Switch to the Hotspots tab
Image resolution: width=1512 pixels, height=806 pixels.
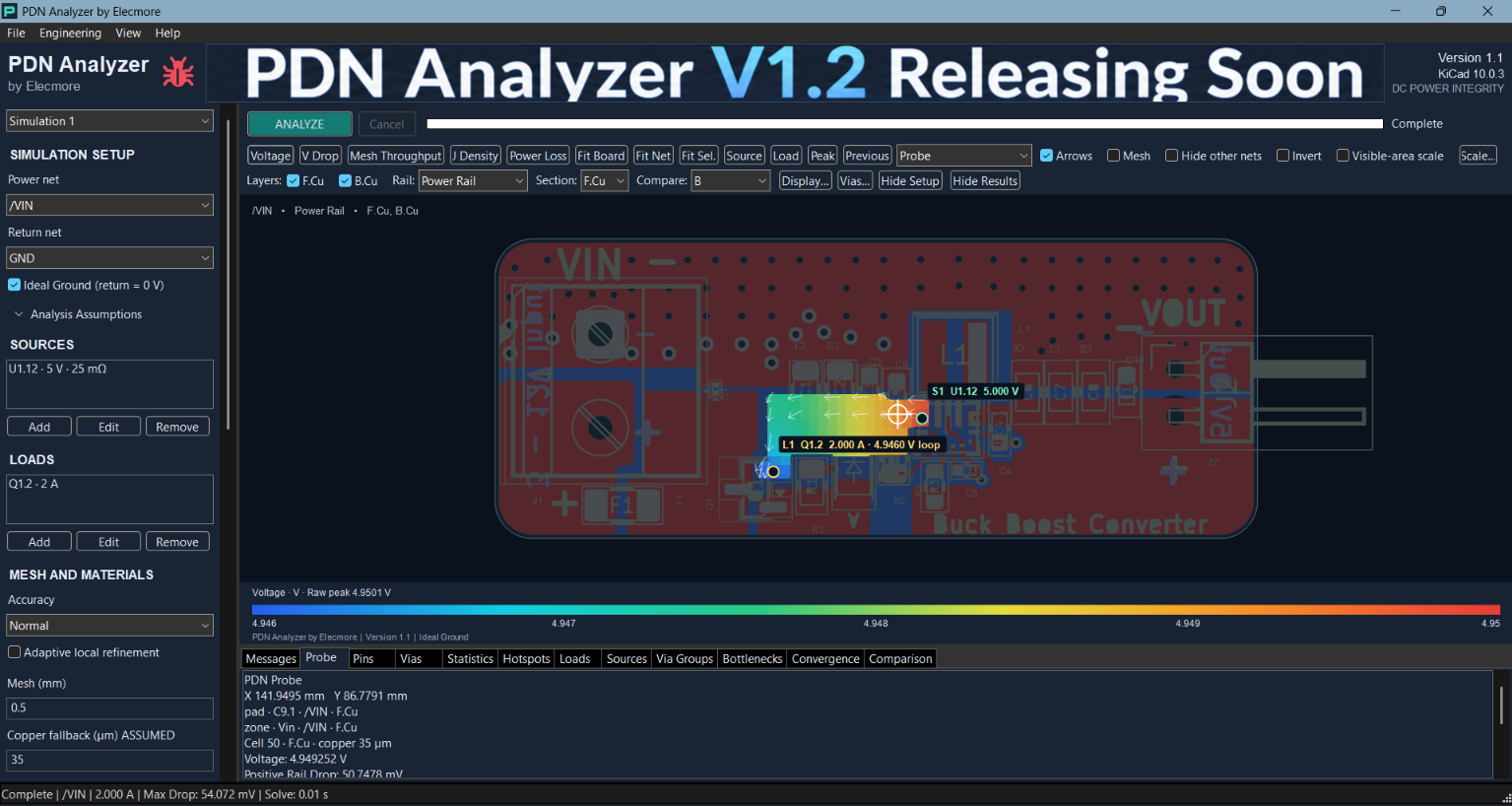pyautogui.click(x=526, y=659)
